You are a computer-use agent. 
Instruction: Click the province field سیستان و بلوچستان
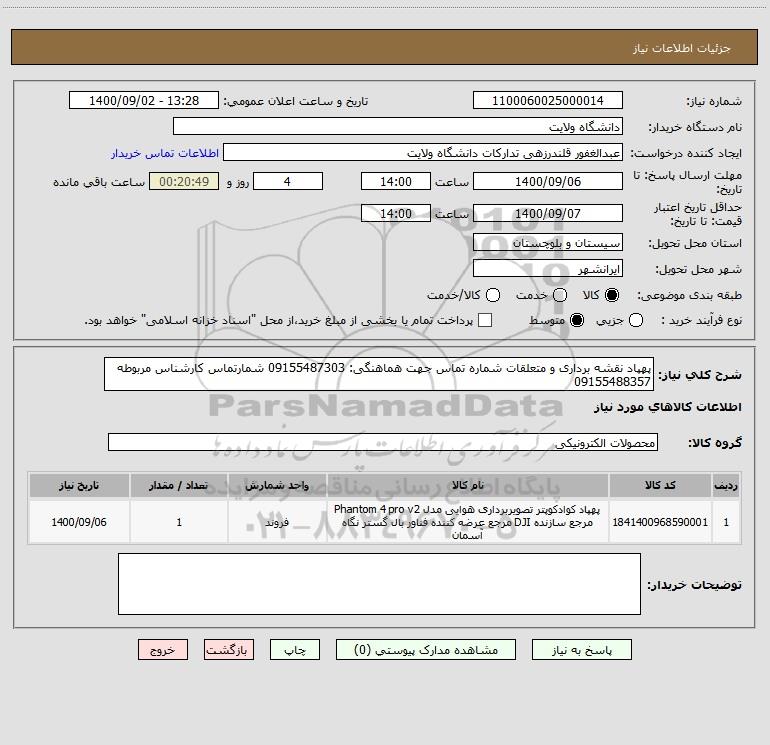[x=548, y=242]
